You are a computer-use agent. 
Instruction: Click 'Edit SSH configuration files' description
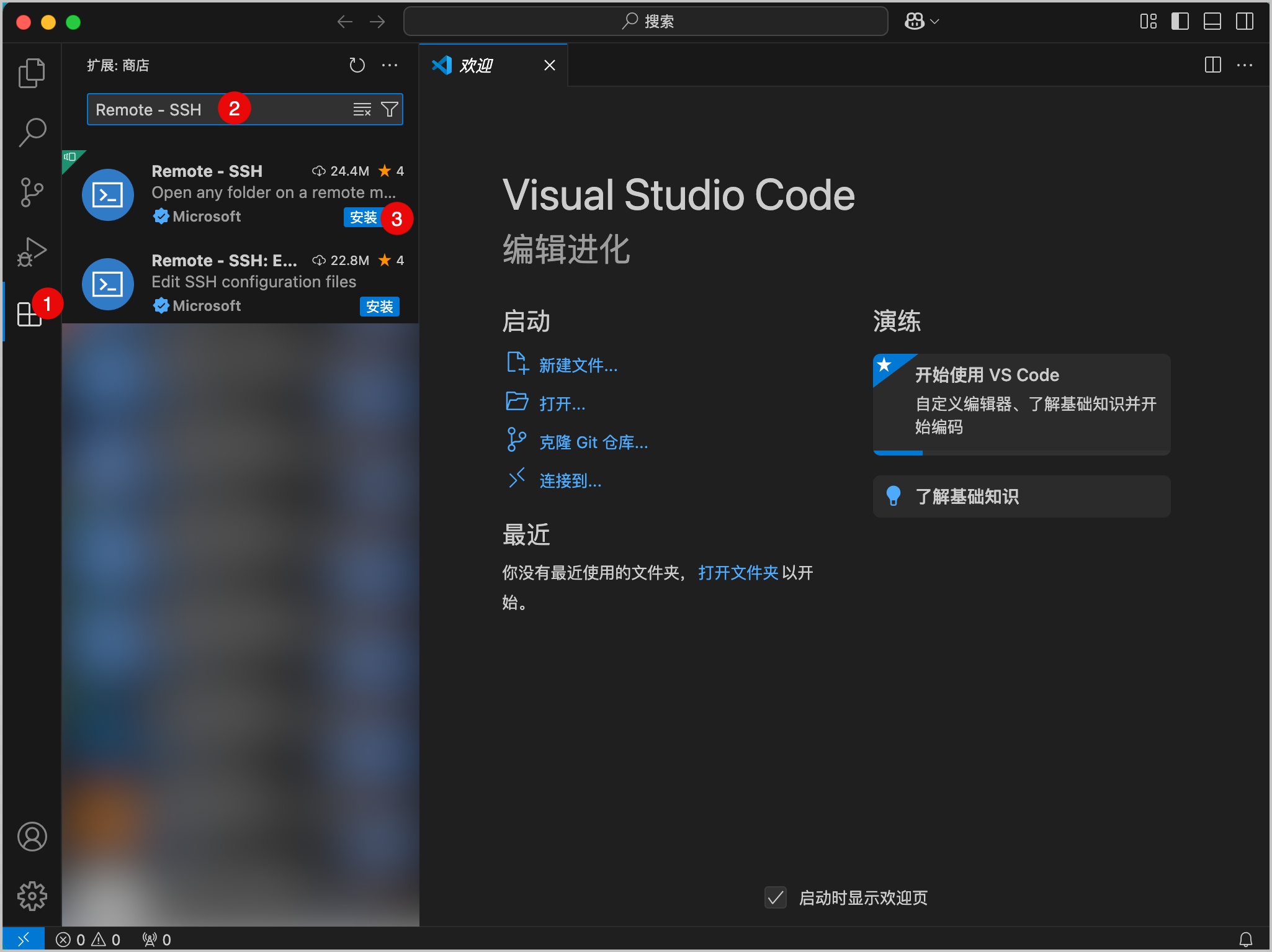[254, 282]
